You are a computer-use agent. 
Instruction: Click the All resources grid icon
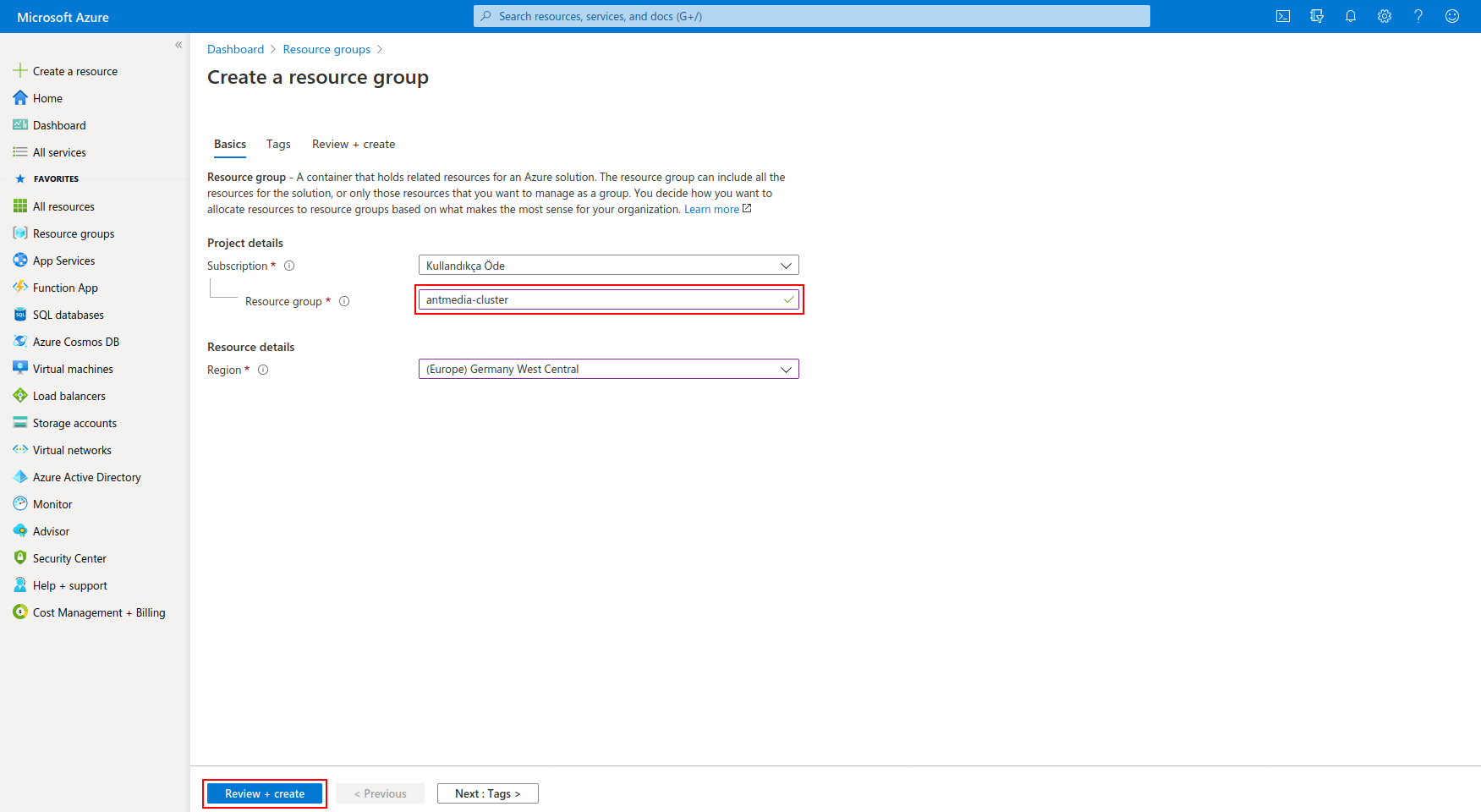(20, 206)
